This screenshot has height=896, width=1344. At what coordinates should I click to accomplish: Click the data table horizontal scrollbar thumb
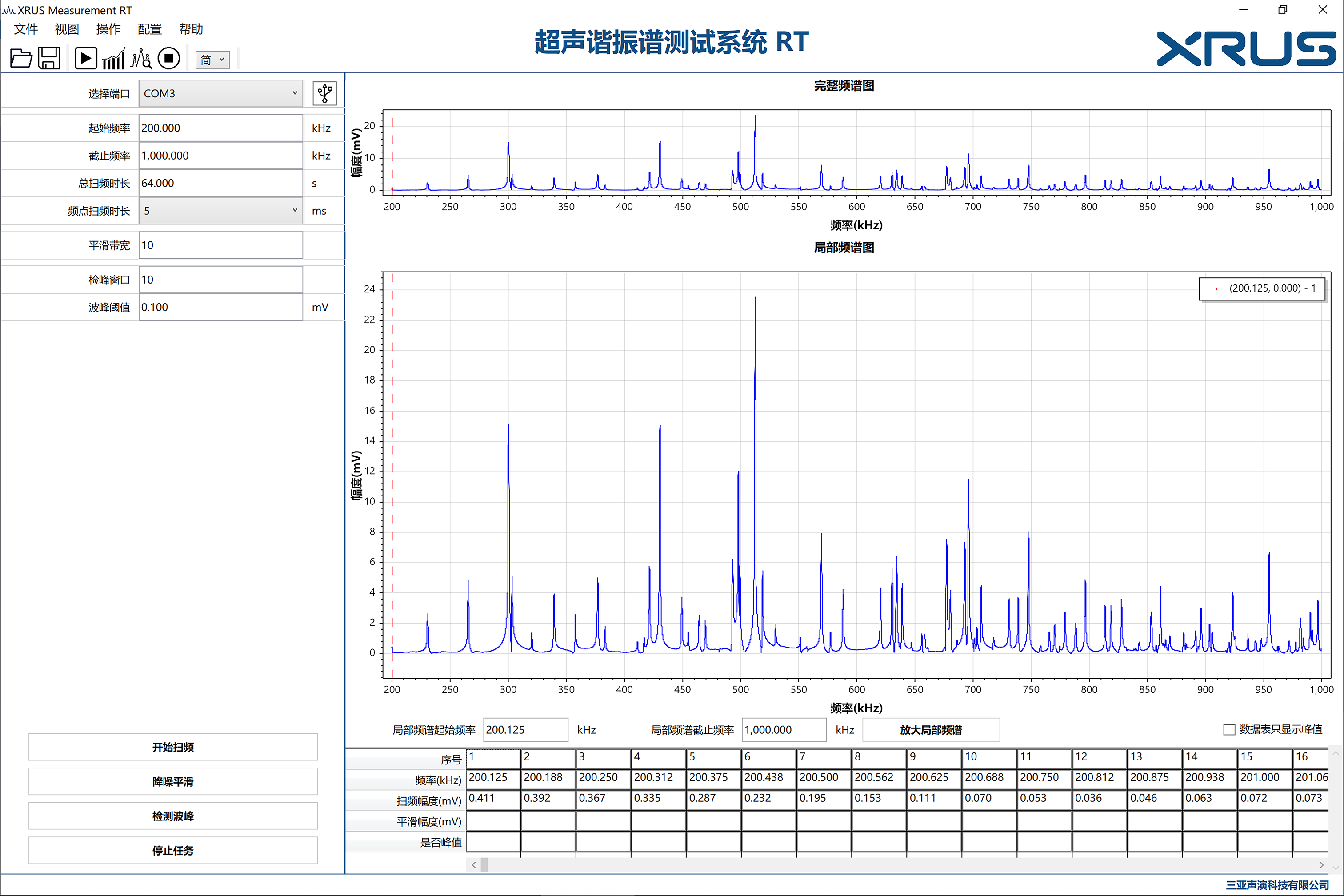[x=484, y=865]
